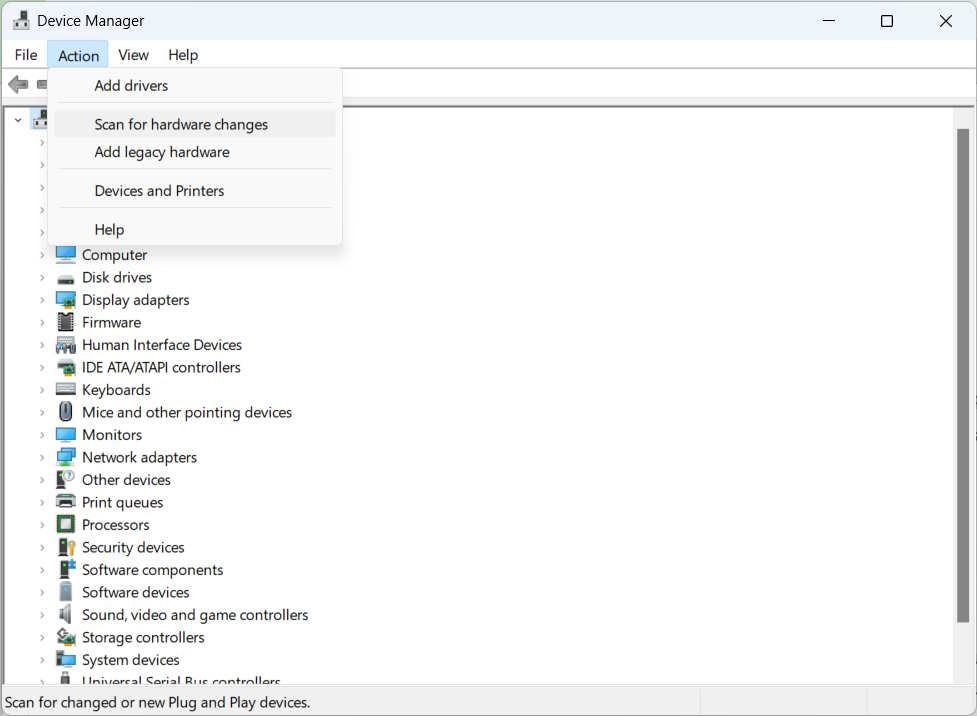The width and height of the screenshot is (977, 716).
Task: Click the Universal Serial Bus controllers icon
Action: point(65,680)
